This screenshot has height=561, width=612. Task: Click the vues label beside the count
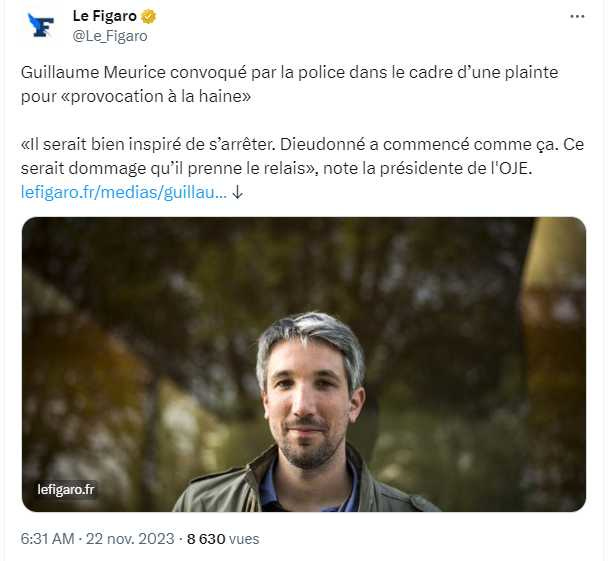click(x=244, y=539)
